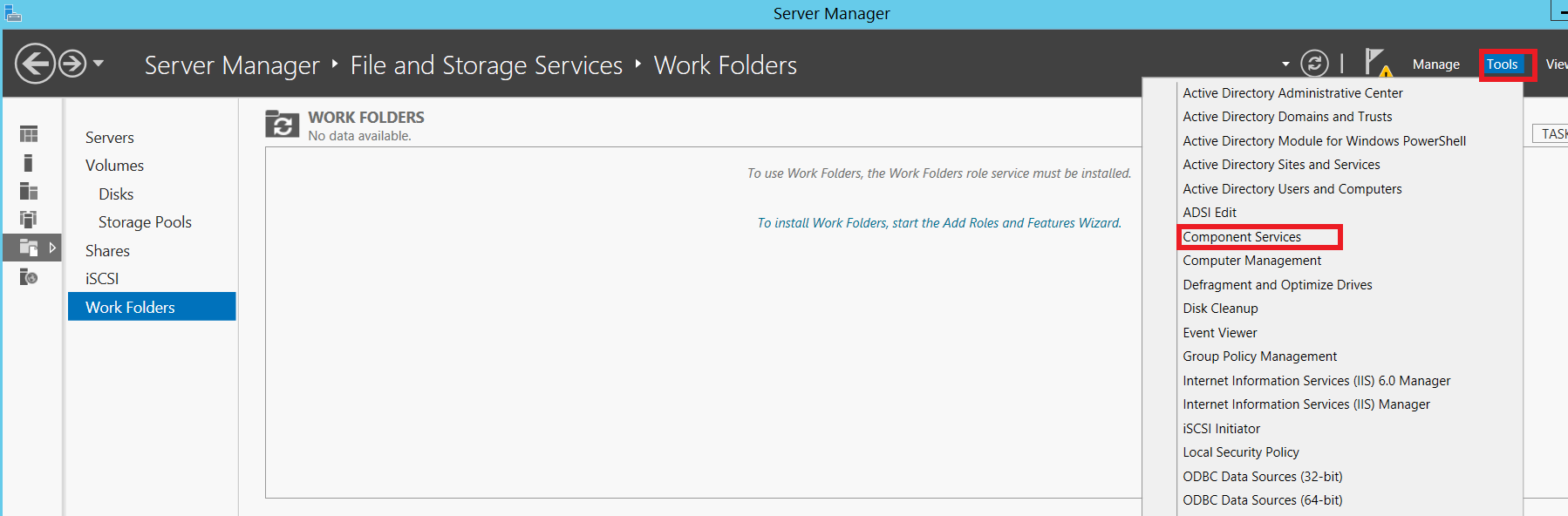Click the refresh icon in header
Viewport: 1568px width, 516px height.
click(1314, 64)
